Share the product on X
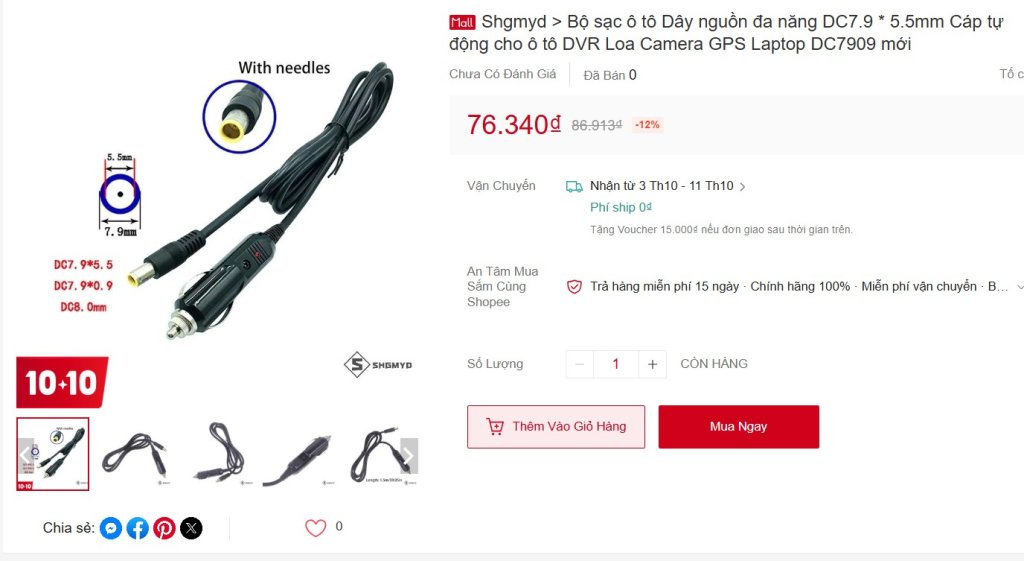This screenshot has width=1024, height=561. 191,528
